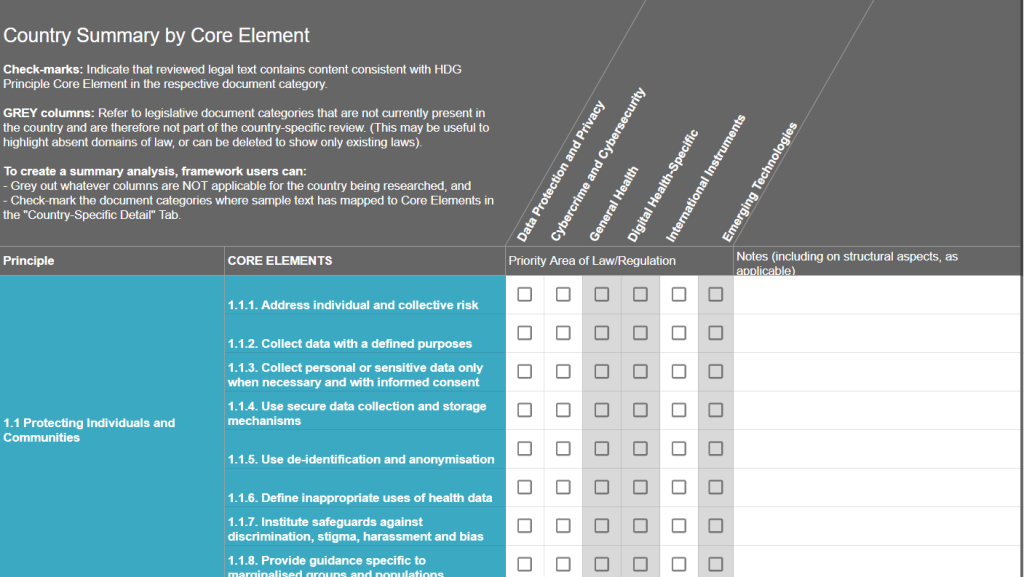Check General Health box for 1.1.3
Screen dimensions: 1024x577
602,371
